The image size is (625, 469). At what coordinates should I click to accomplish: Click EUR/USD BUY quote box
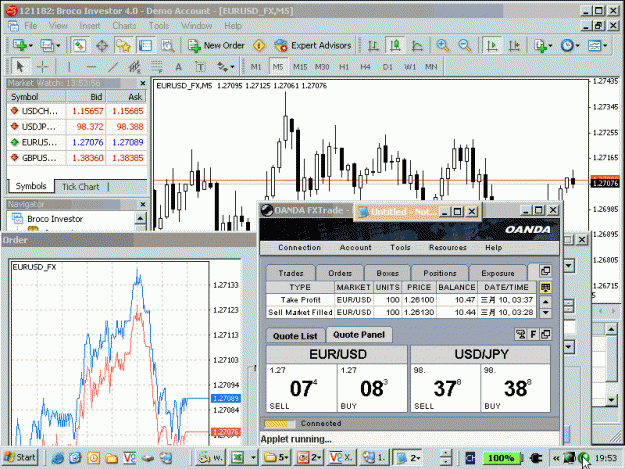pyautogui.click(x=372, y=388)
